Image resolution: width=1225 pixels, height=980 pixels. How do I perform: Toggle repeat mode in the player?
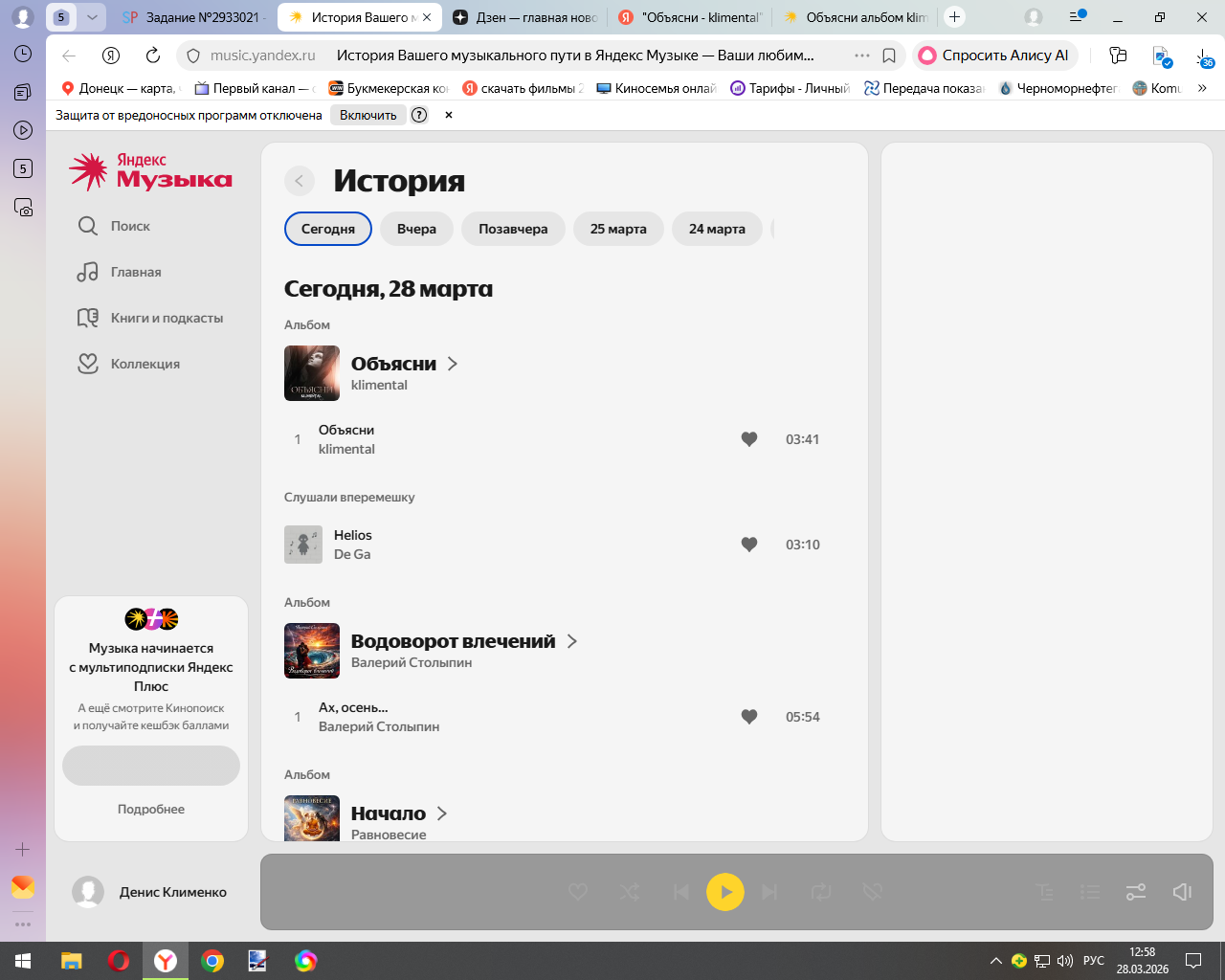821,892
